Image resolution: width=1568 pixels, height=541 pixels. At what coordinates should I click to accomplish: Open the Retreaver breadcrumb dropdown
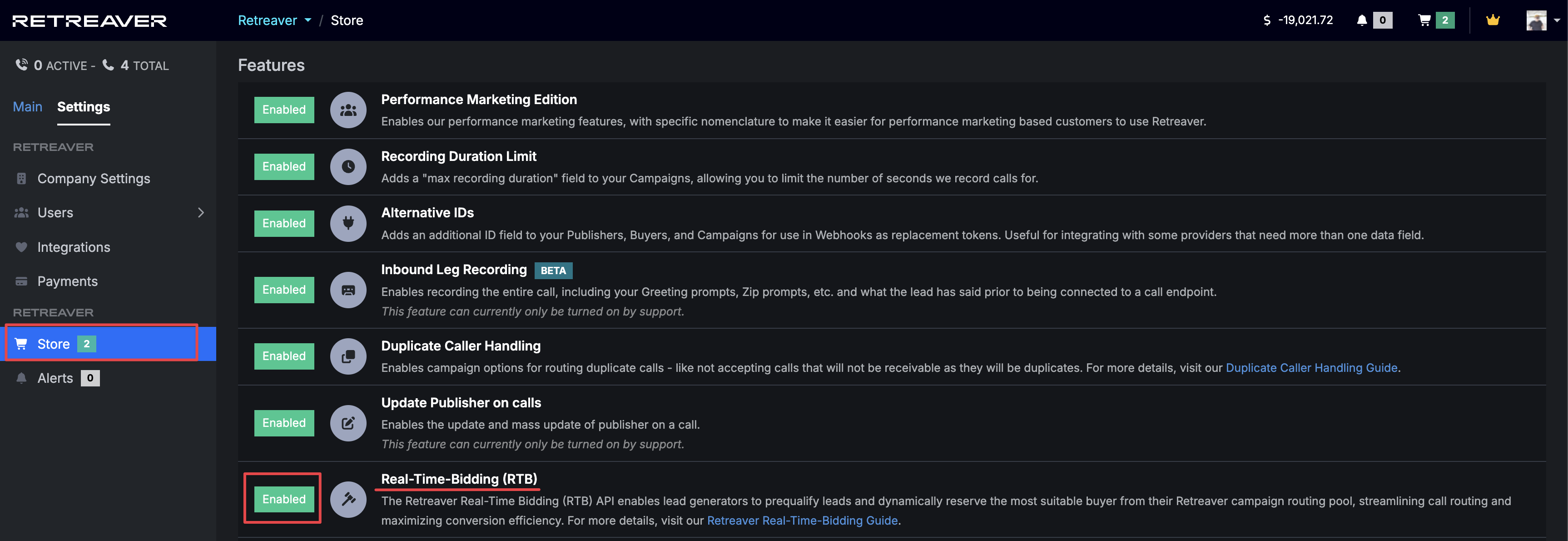(x=274, y=21)
